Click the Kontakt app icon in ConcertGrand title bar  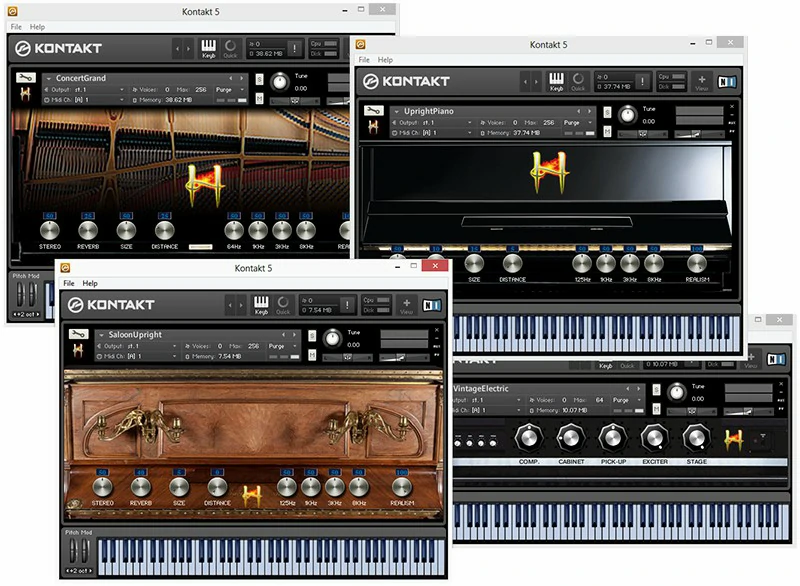coord(13,11)
